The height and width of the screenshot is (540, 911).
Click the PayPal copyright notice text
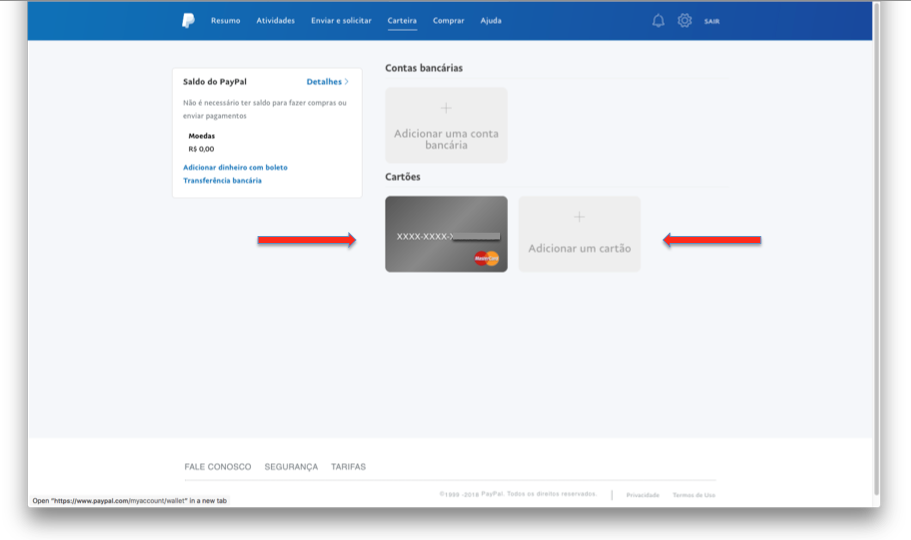point(518,494)
